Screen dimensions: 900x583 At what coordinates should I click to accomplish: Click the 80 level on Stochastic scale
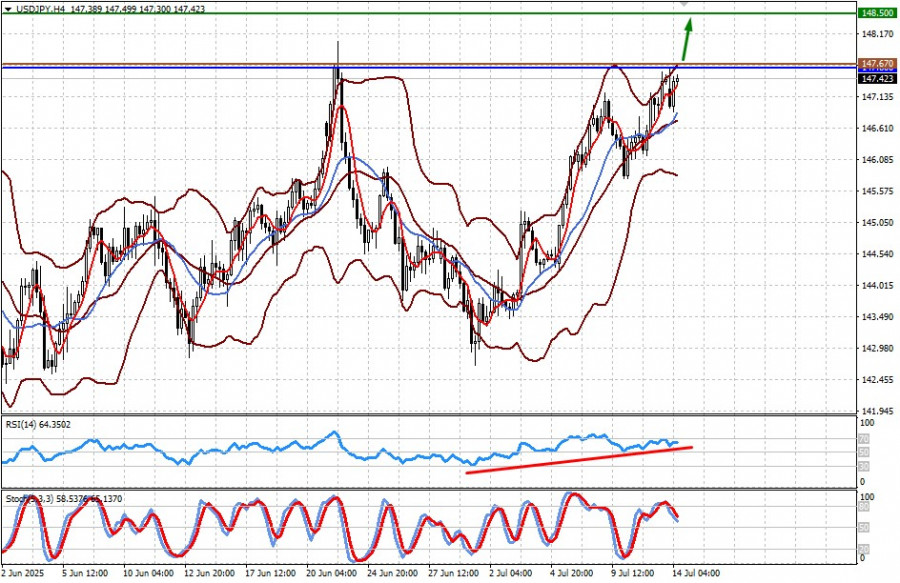pos(863,507)
